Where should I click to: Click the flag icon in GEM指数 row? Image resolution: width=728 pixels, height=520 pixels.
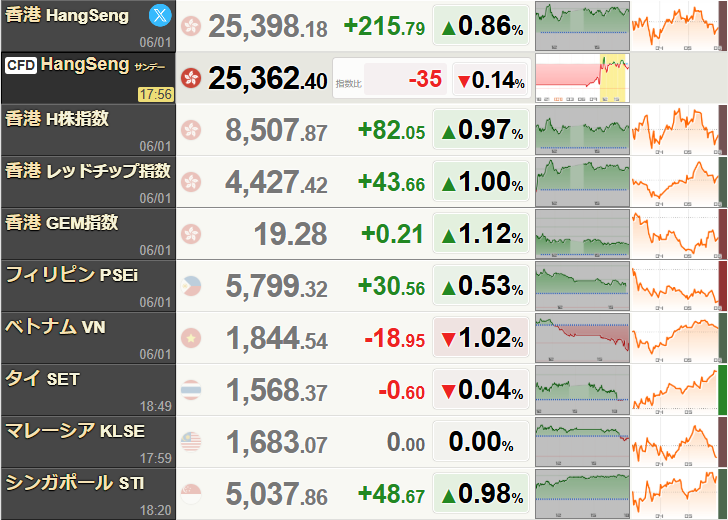(x=191, y=234)
